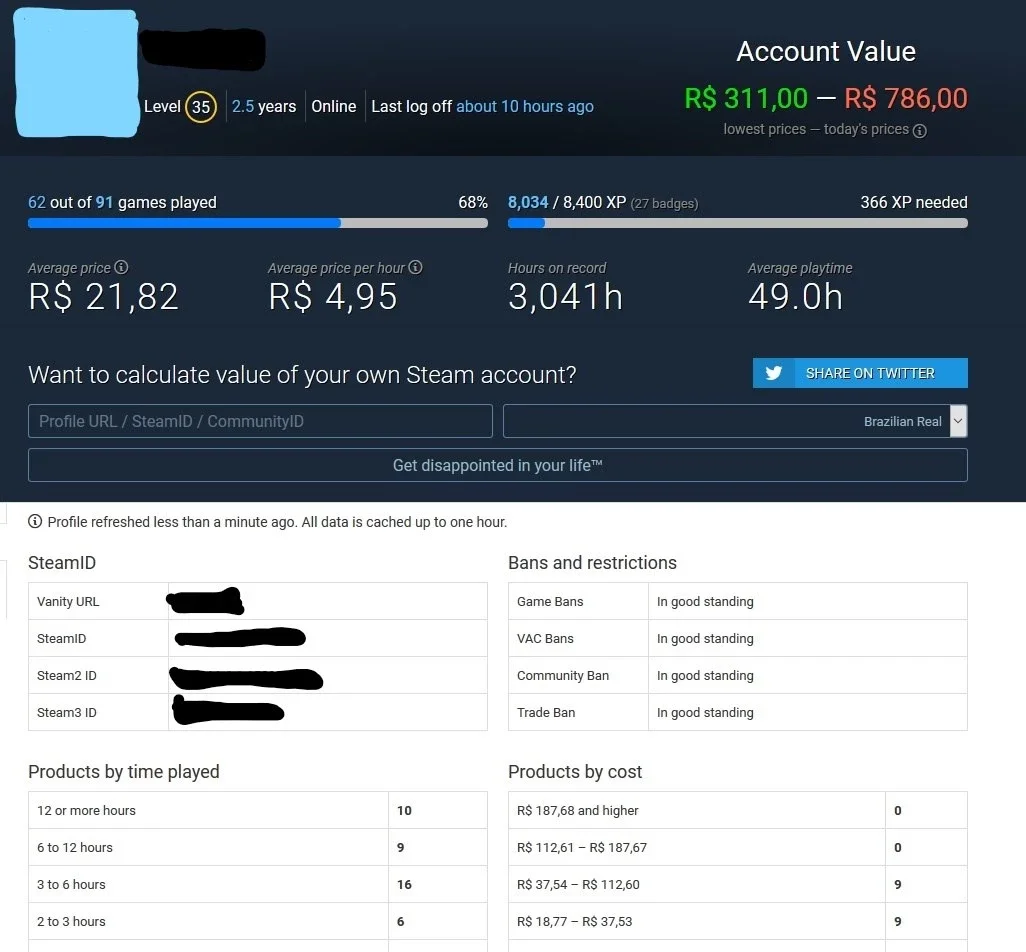Click the Steam2 ID row label
Screen dimensions: 1026x952
tap(67, 675)
